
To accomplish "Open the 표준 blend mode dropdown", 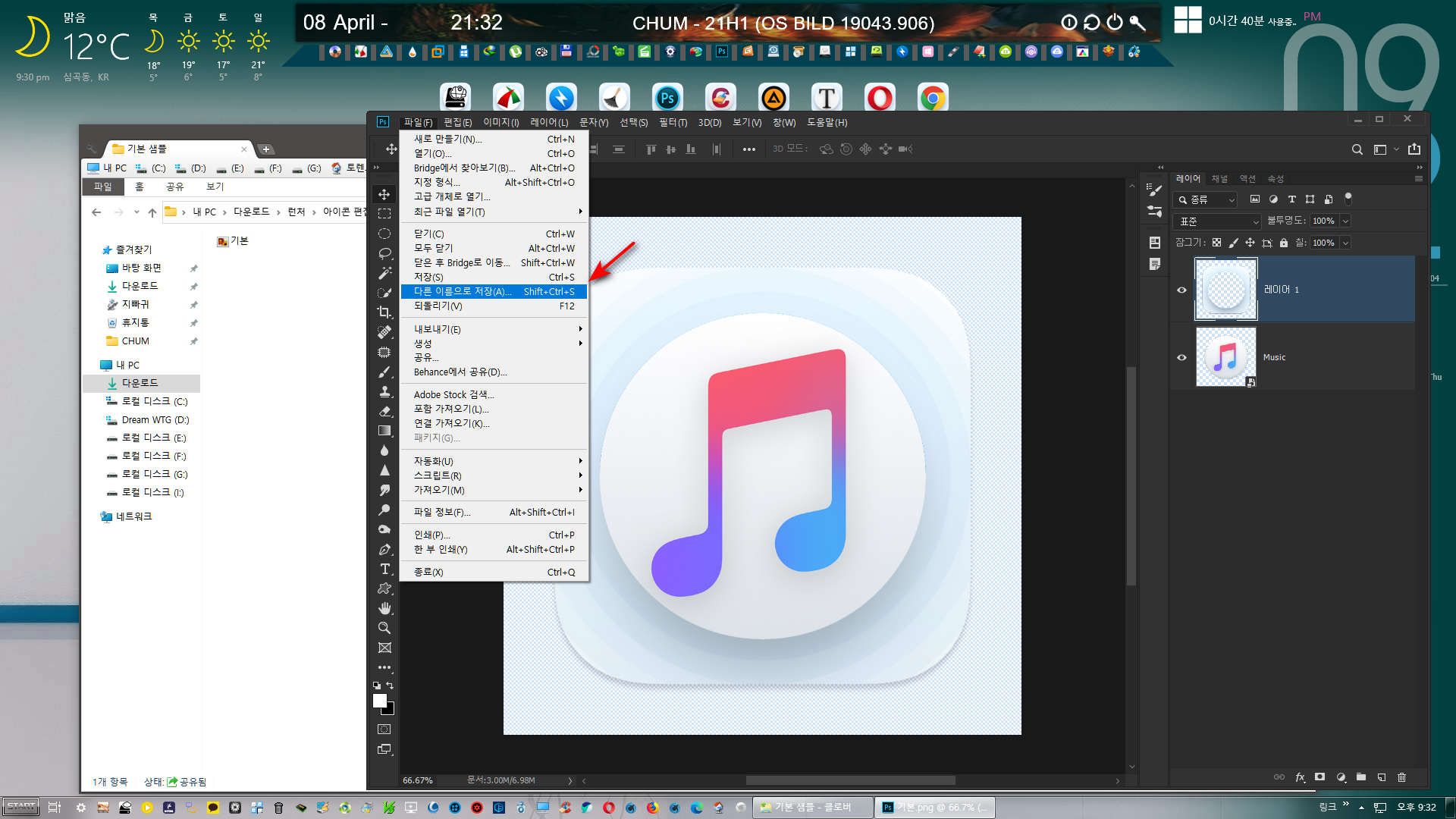I will 1217,221.
